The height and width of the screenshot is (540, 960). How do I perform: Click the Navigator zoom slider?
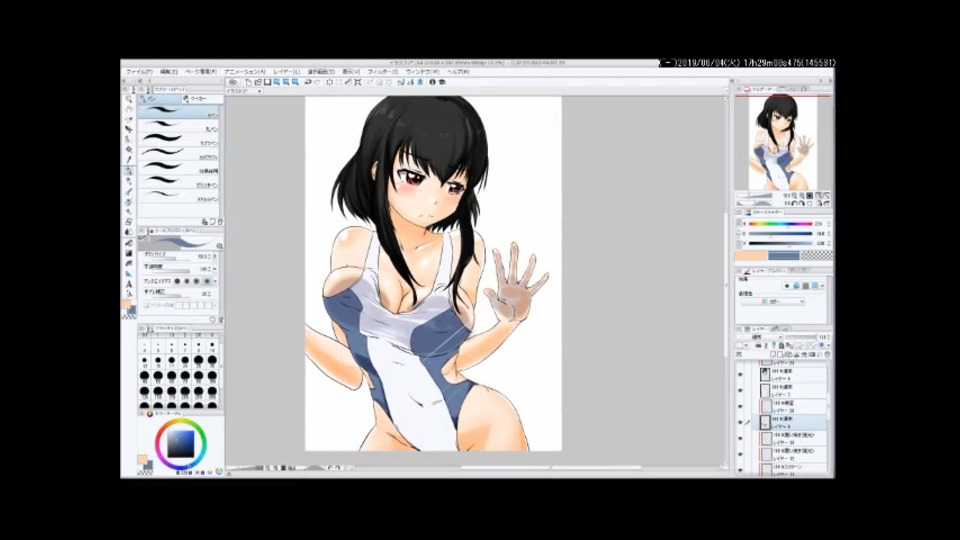[754, 196]
